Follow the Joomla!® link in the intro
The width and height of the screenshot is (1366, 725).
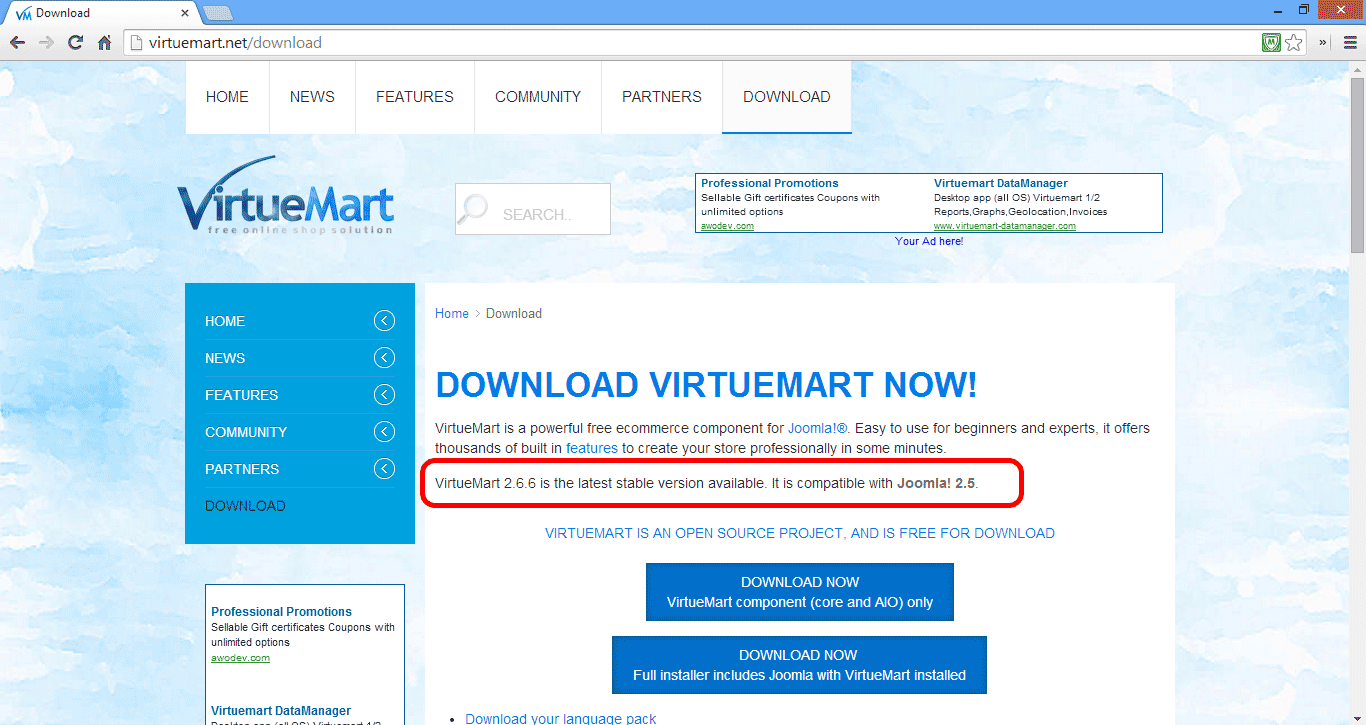pyautogui.click(x=818, y=428)
